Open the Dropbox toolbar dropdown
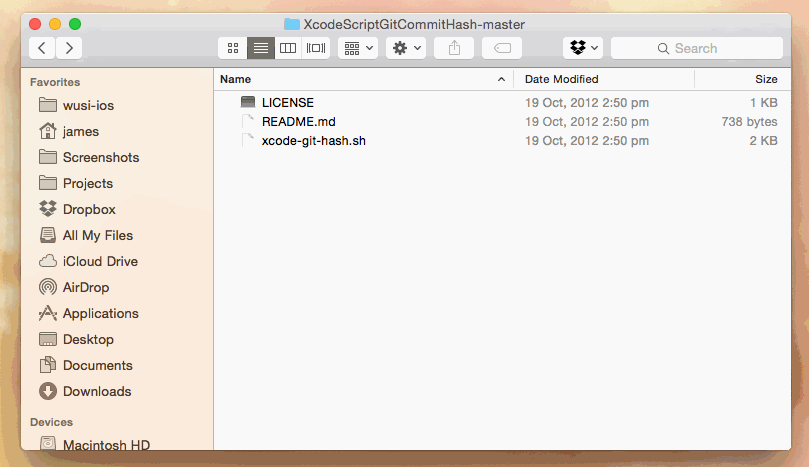809x467 pixels. pyautogui.click(x=583, y=48)
